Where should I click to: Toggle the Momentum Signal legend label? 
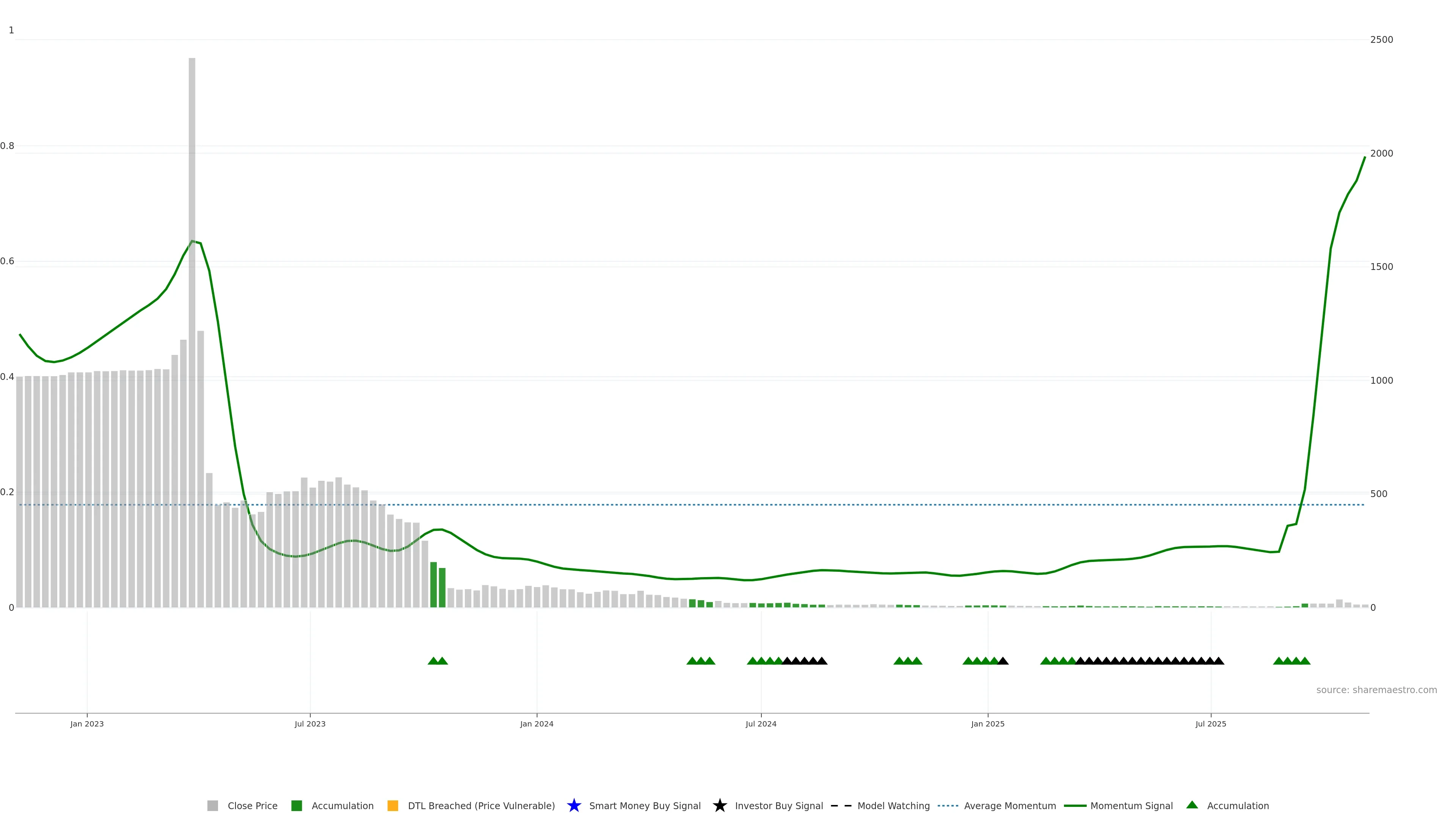[x=1131, y=806]
